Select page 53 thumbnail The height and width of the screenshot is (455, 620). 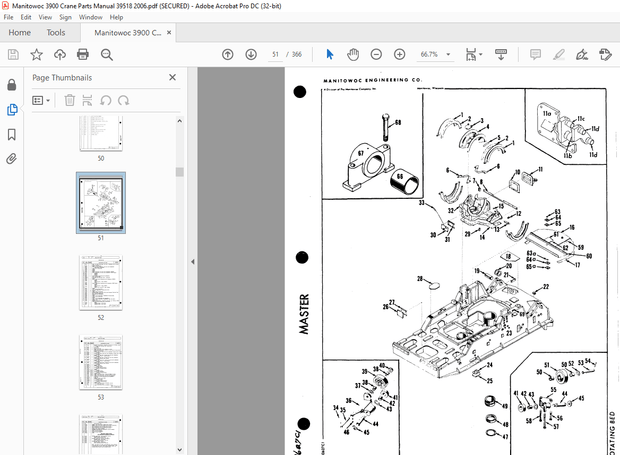tap(101, 362)
